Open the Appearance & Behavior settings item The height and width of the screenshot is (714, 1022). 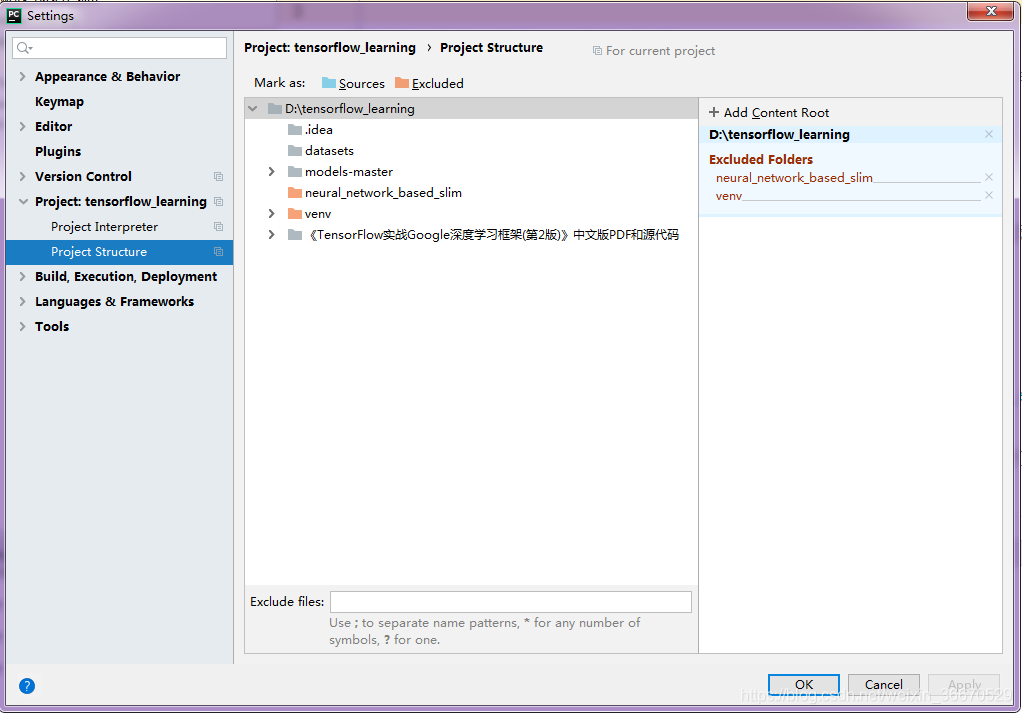(108, 76)
